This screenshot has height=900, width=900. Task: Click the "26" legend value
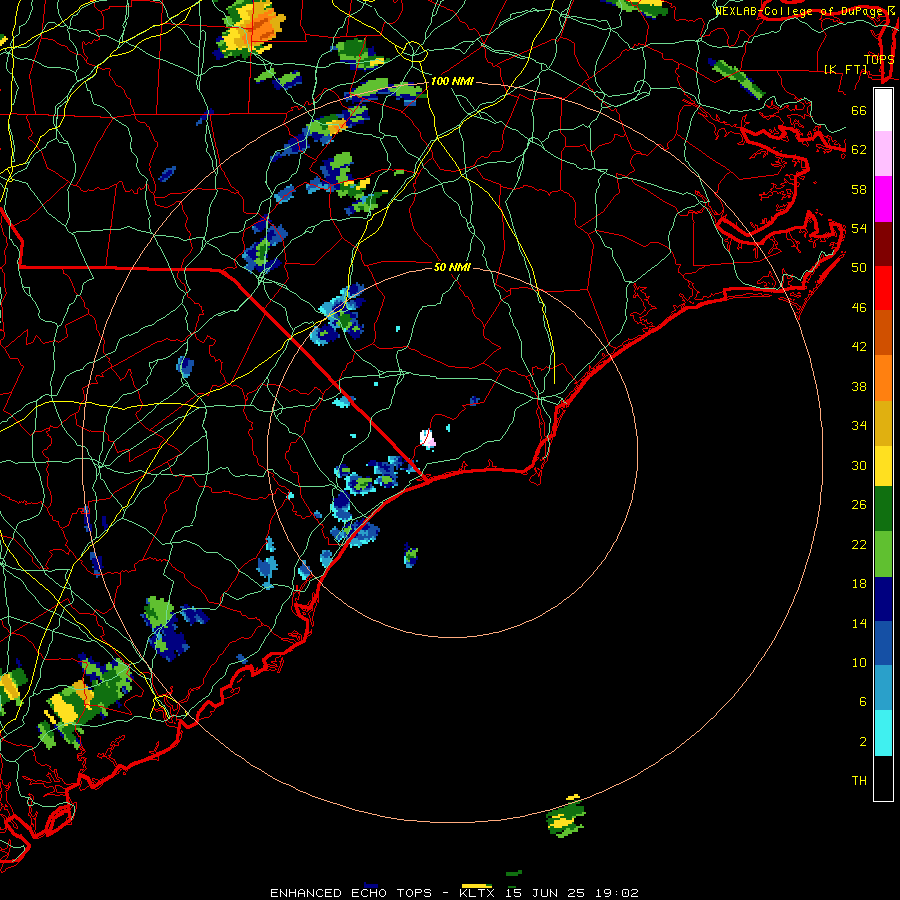point(859,505)
